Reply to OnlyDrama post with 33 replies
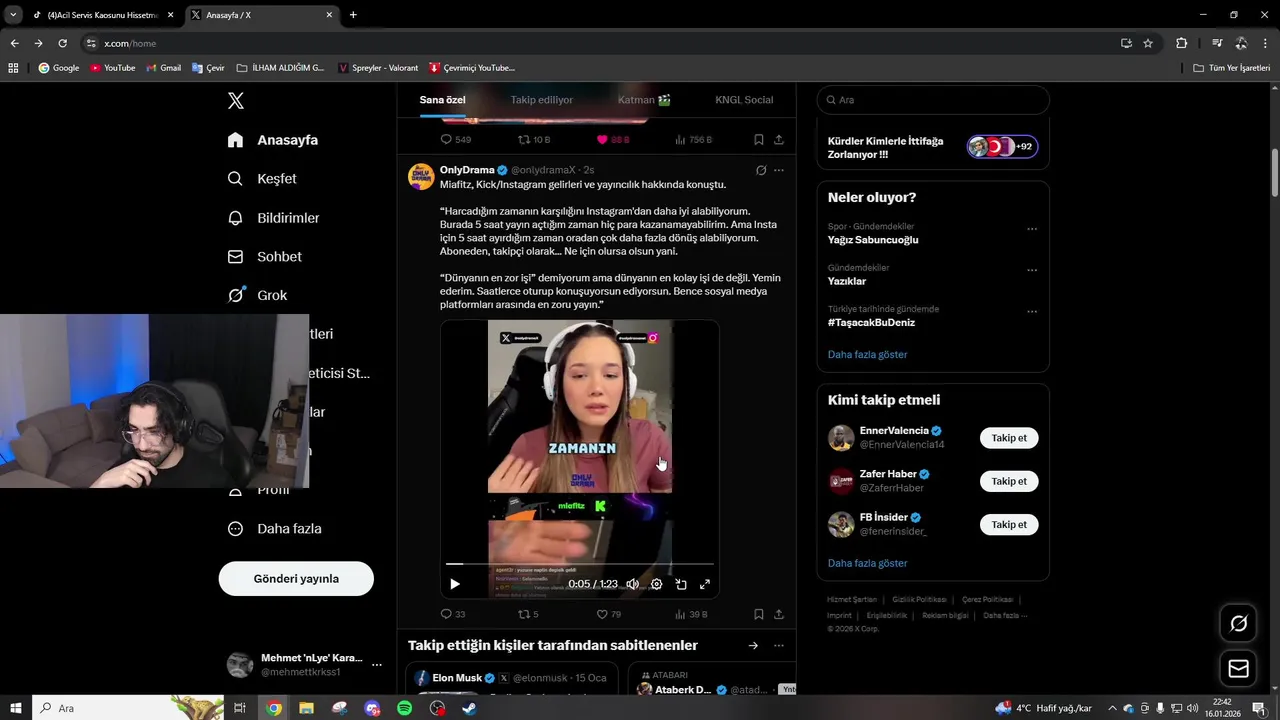Viewport: 1280px width, 720px height. [453, 614]
